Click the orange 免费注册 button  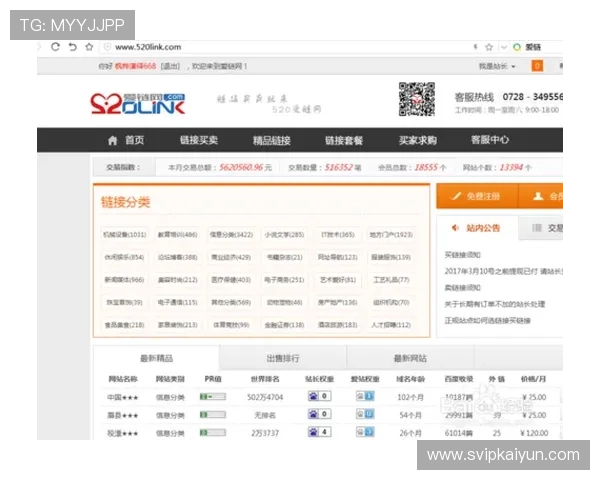(477, 196)
